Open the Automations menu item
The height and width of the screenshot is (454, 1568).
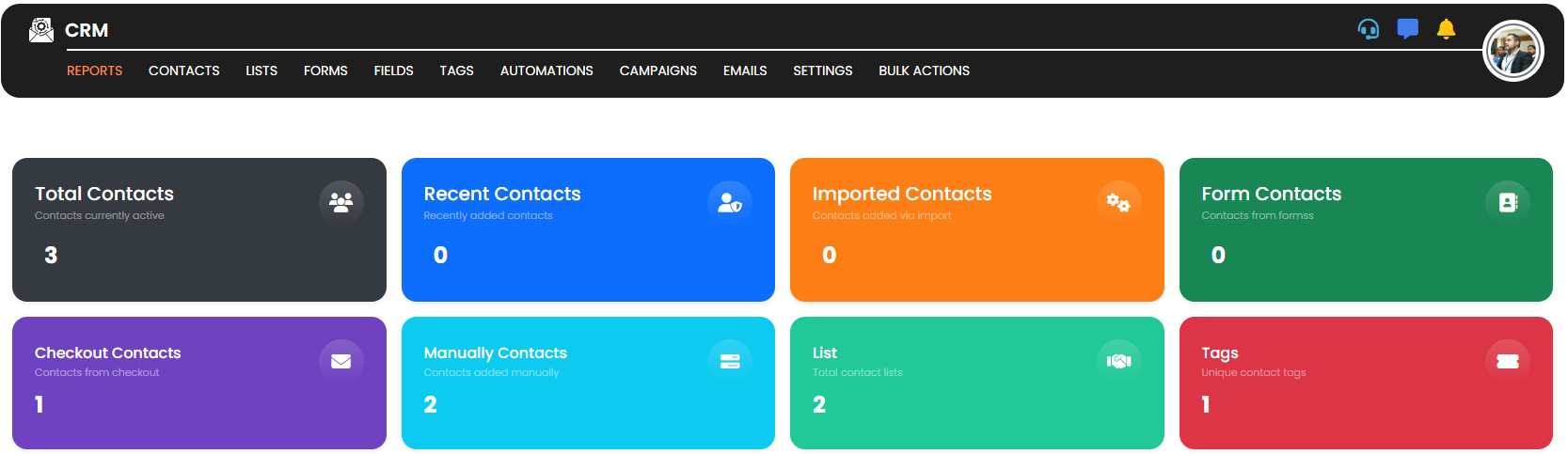pos(546,70)
